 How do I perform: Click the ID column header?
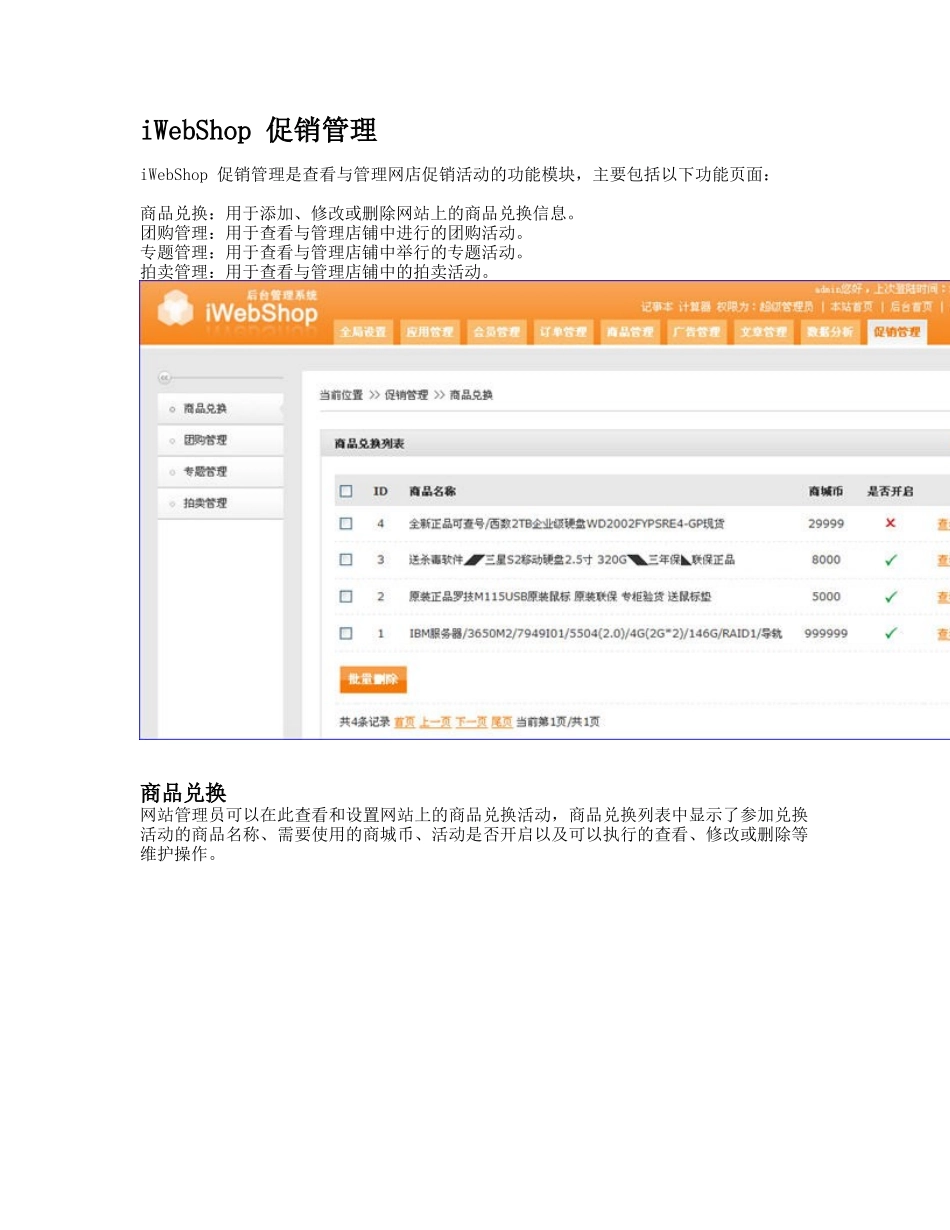pyautogui.click(x=381, y=491)
